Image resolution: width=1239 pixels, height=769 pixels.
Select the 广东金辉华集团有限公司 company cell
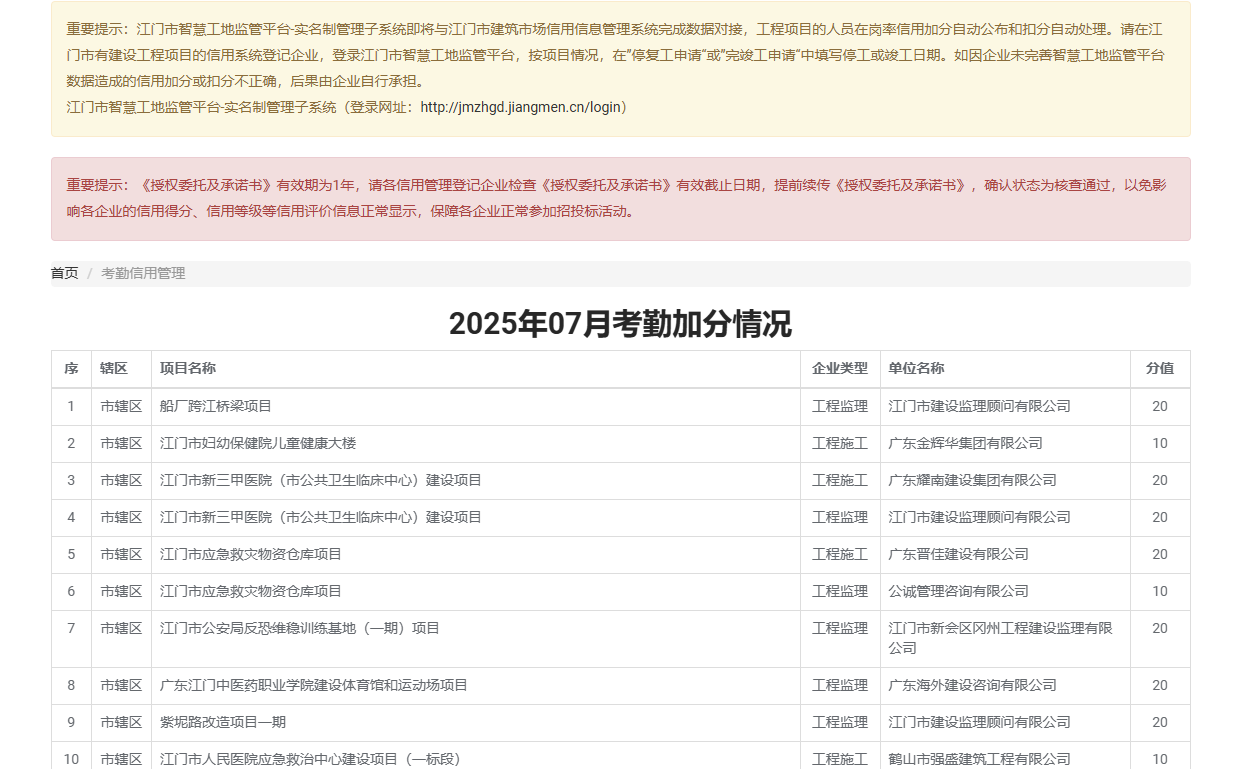pyautogui.click(x=1006, y=443)
